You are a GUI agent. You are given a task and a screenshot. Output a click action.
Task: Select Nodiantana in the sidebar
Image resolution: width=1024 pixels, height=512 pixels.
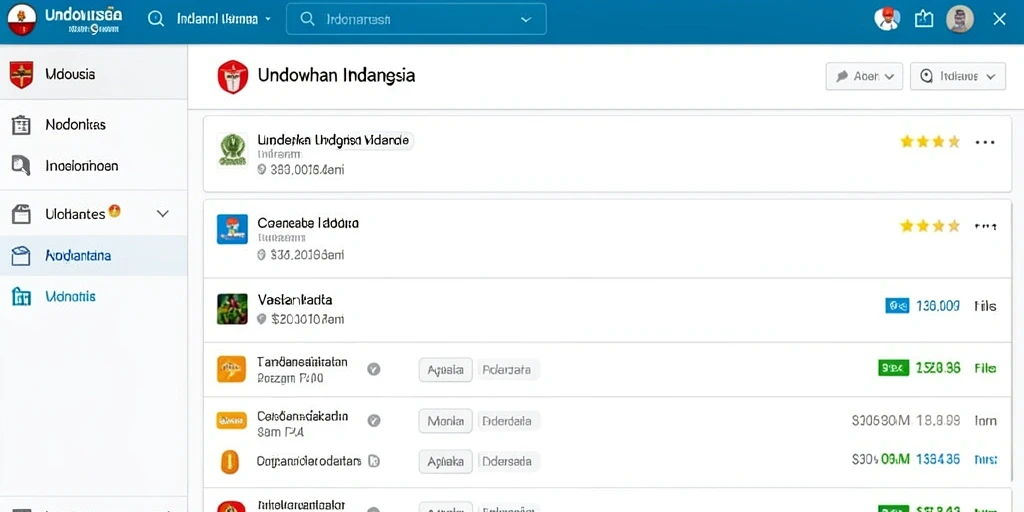[93, 255]
